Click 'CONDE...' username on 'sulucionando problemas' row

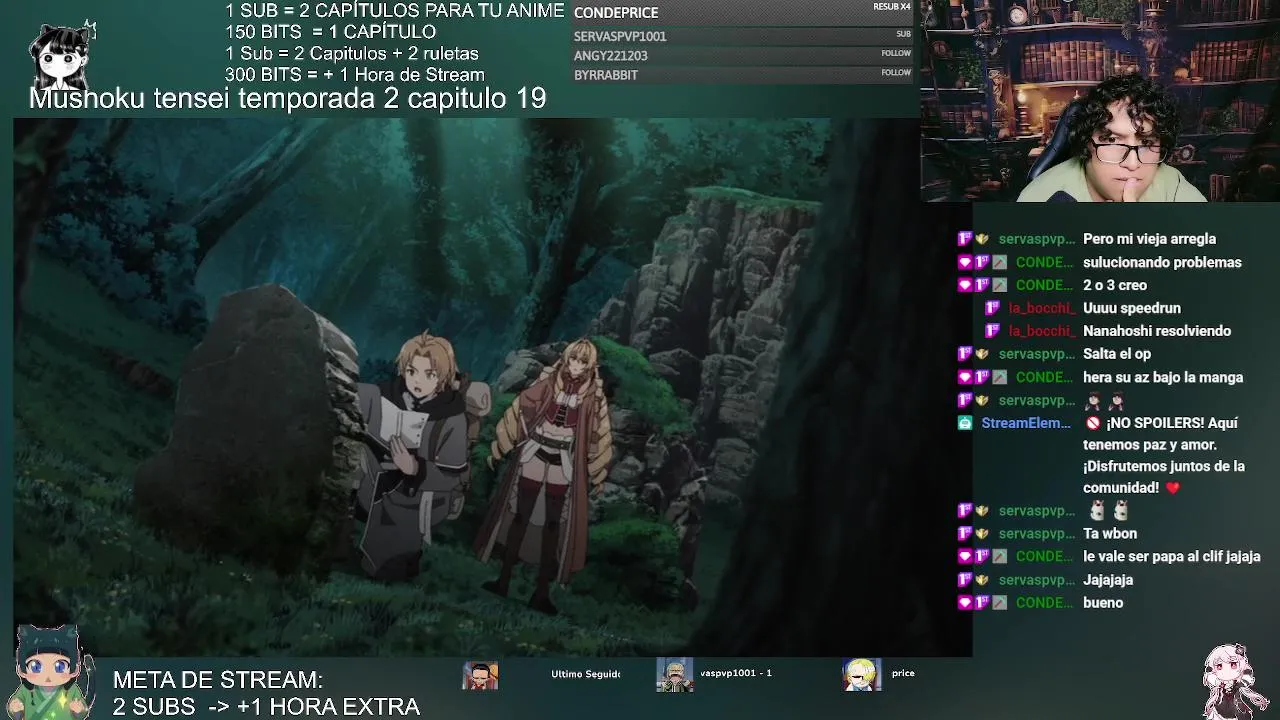click(1044, 262)
